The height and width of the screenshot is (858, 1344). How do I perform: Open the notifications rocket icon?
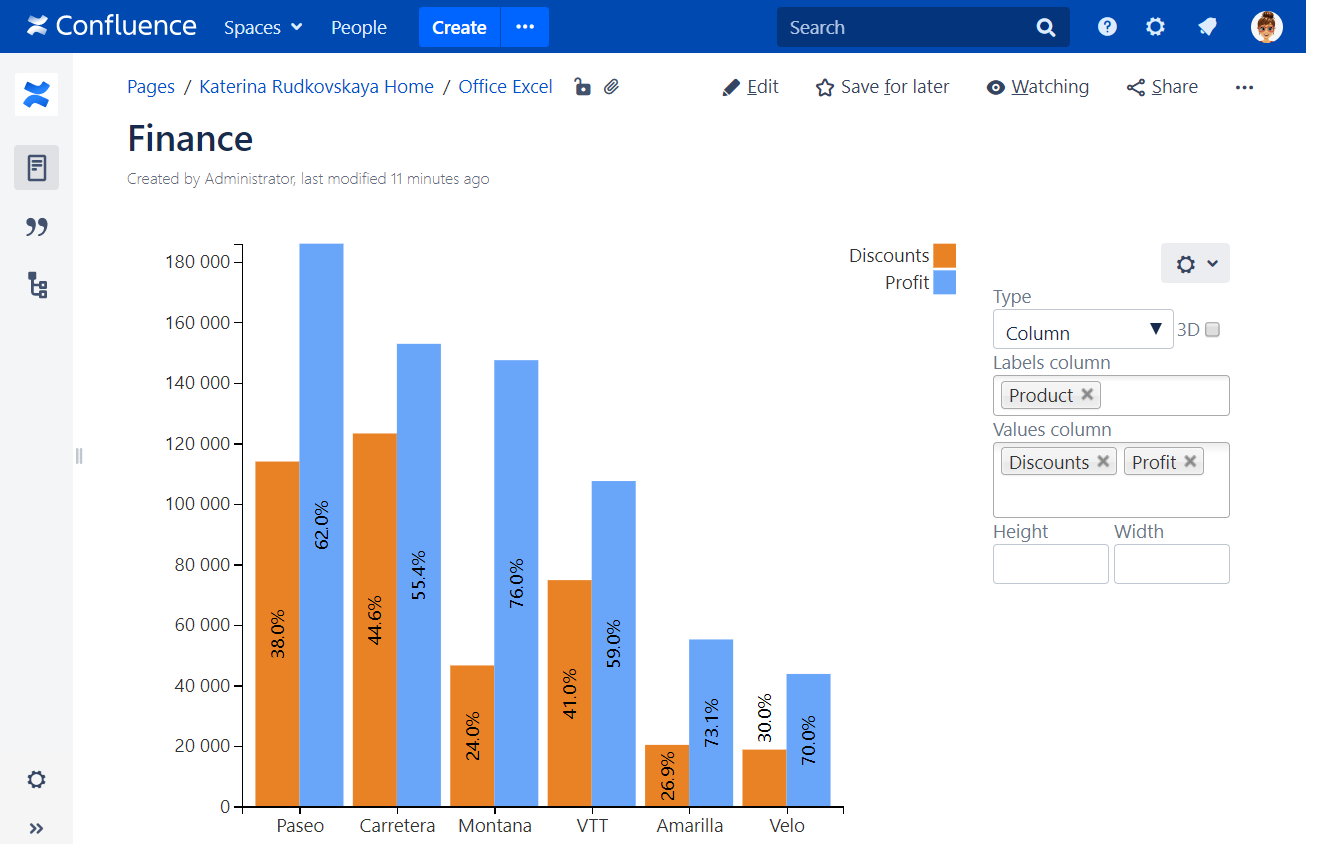pos(1207,27)
